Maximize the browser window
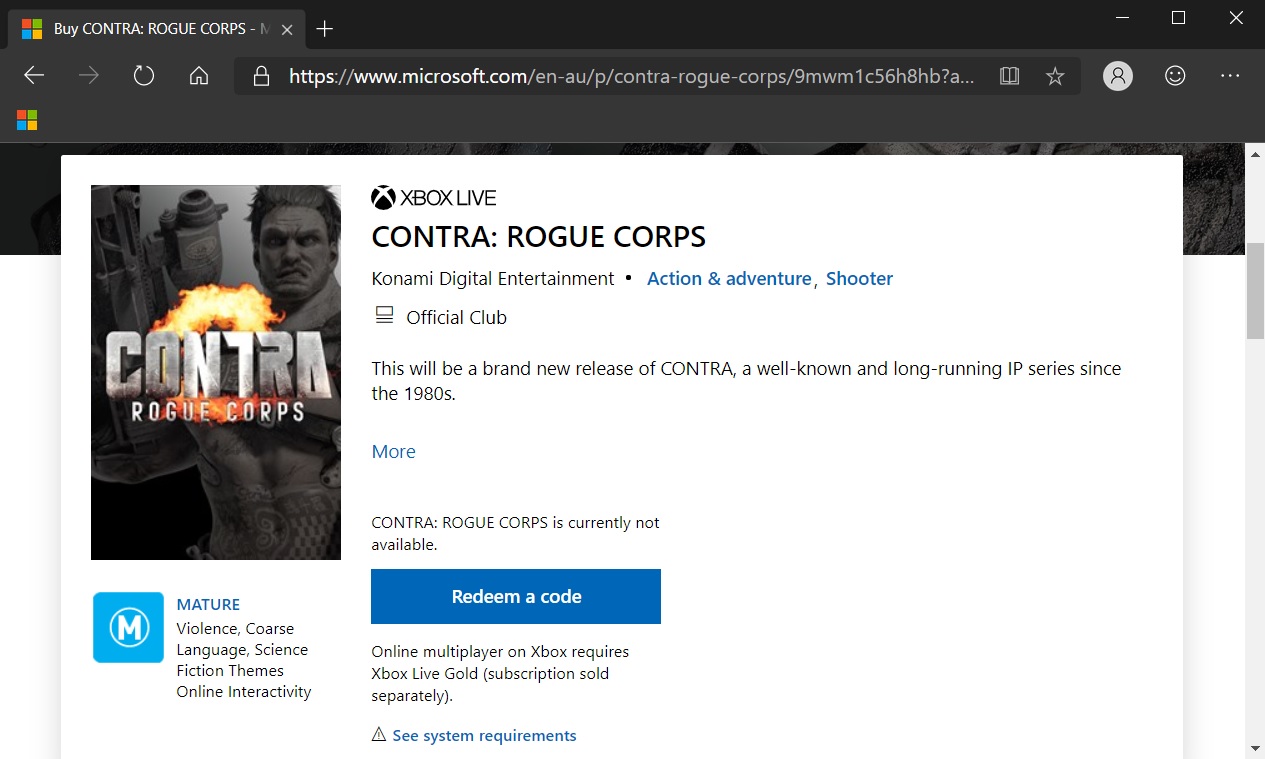The width and height of the screenshot is (1265, 759). [x=1178, y=18]
